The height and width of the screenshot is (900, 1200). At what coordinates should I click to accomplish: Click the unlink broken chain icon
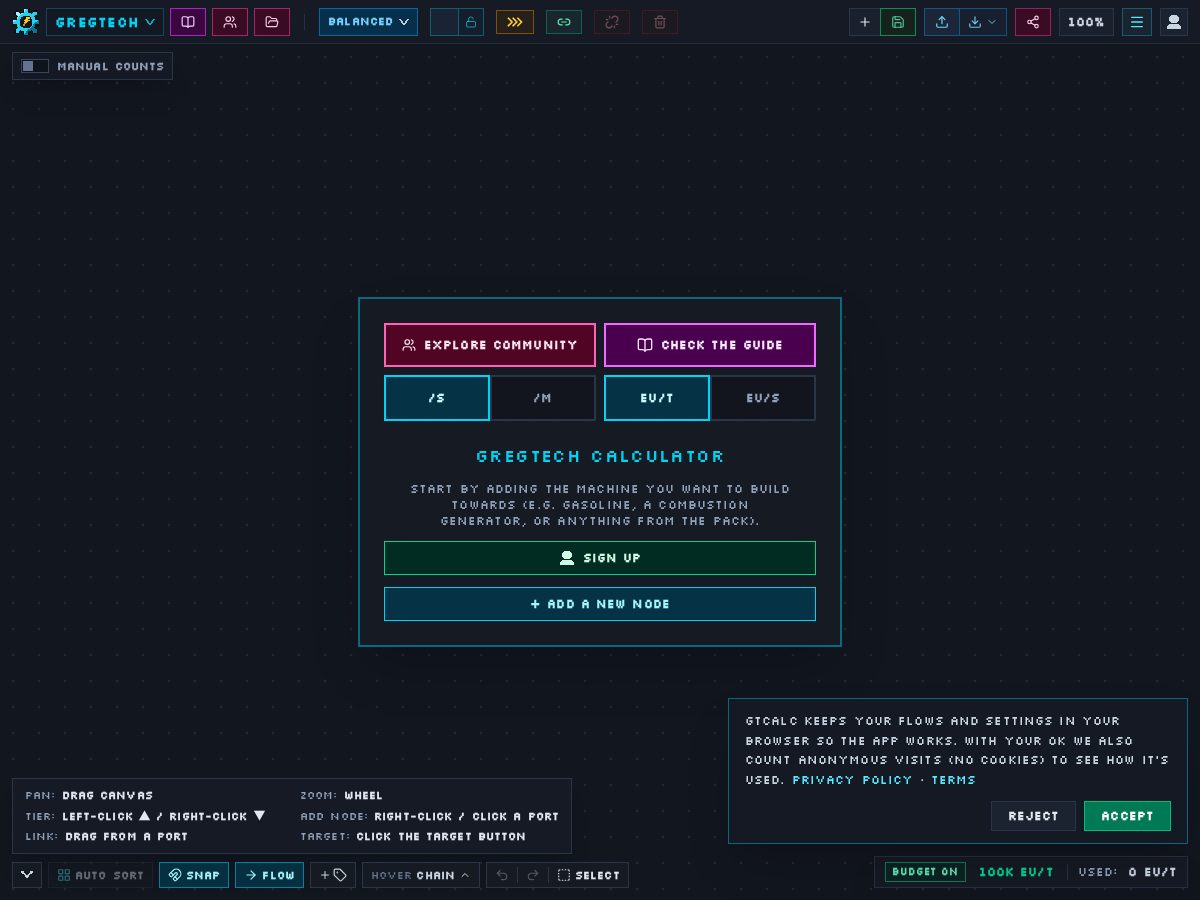(x=612, y=22)
